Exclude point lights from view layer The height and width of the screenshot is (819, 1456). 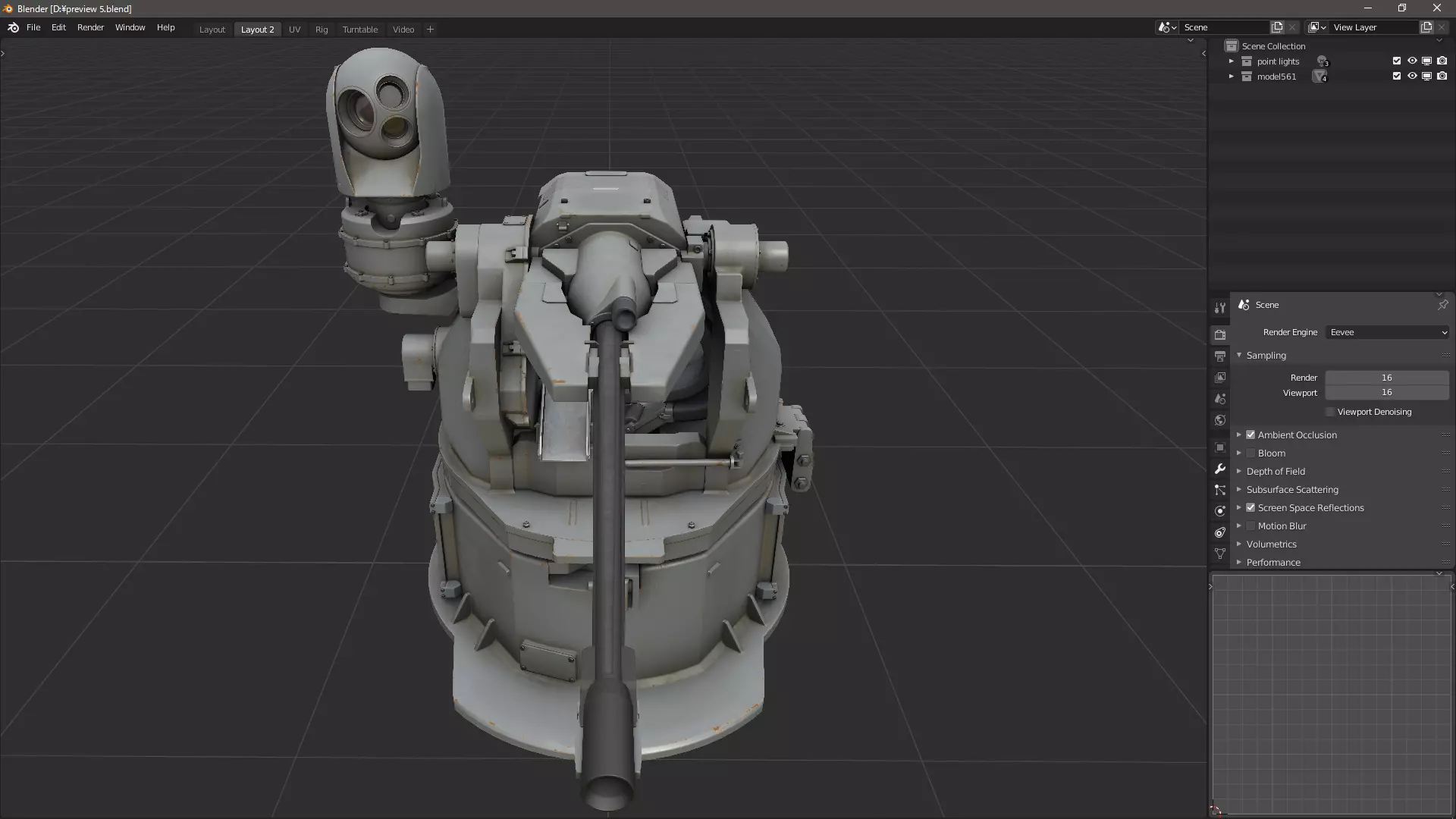(x=1397, y=61)
